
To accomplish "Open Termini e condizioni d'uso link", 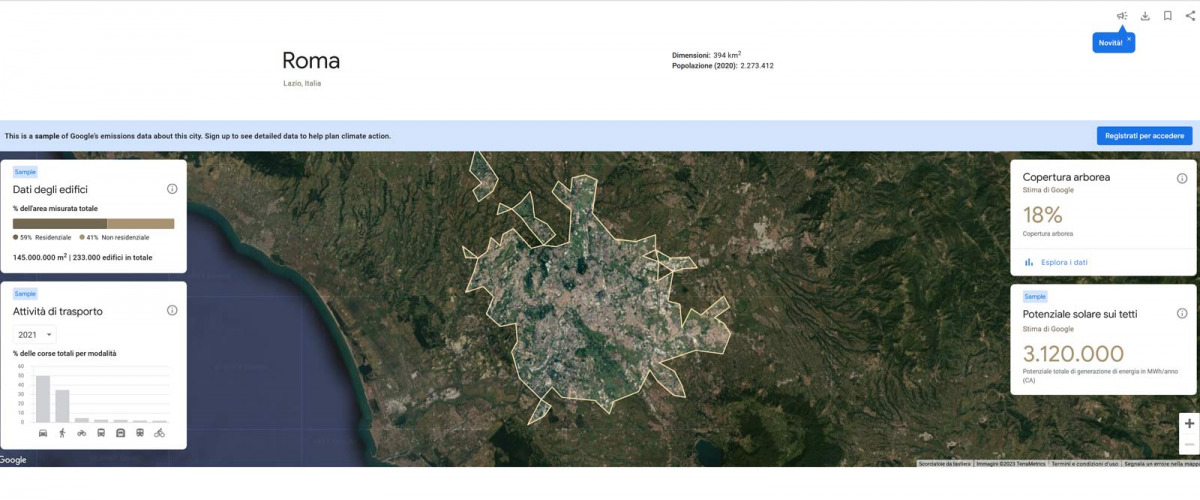I will pyautogui.click(x=1084, y=464).
